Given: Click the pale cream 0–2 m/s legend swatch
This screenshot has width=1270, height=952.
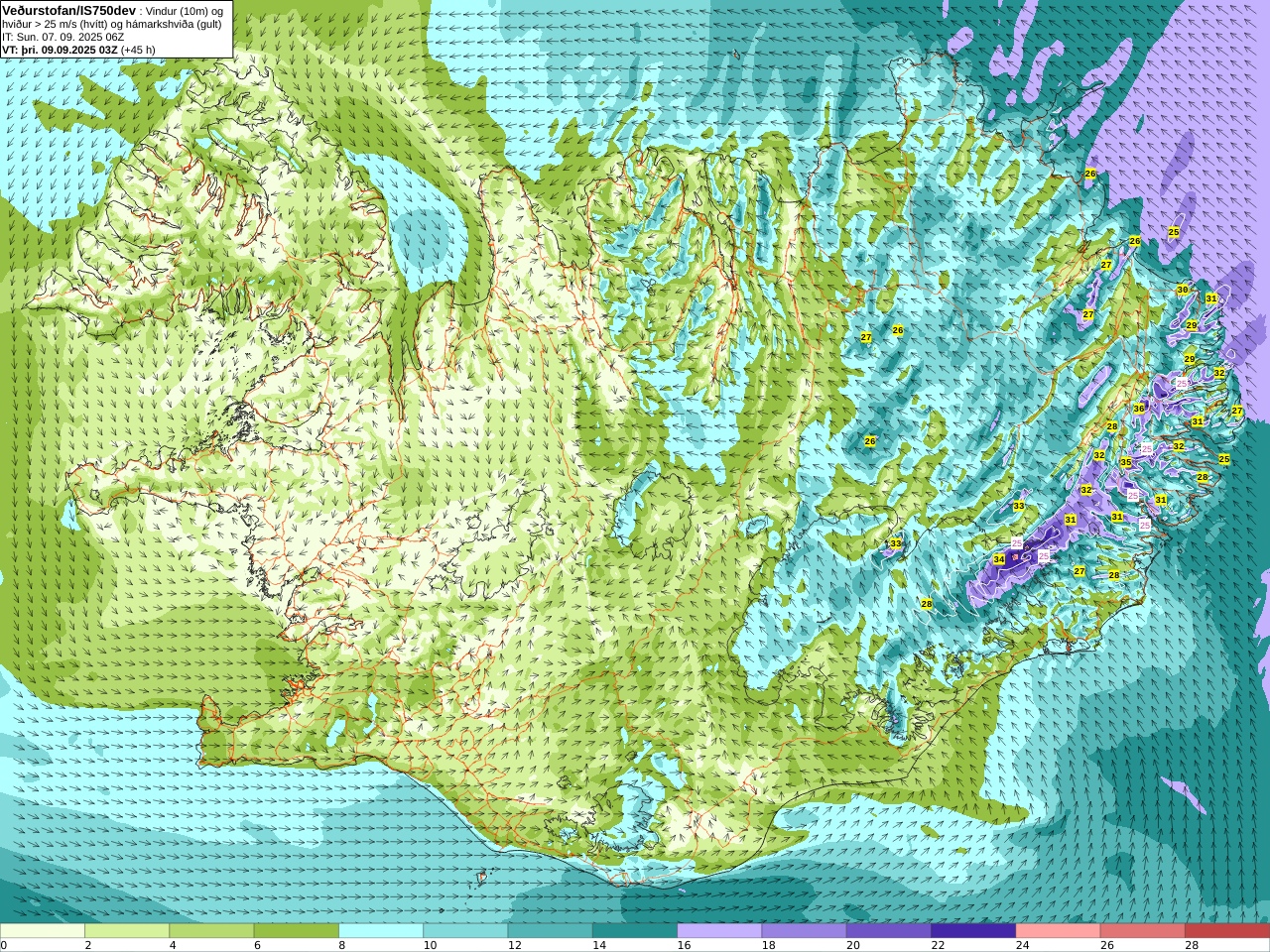Looking at the screenshot, I should click(43, 930).
